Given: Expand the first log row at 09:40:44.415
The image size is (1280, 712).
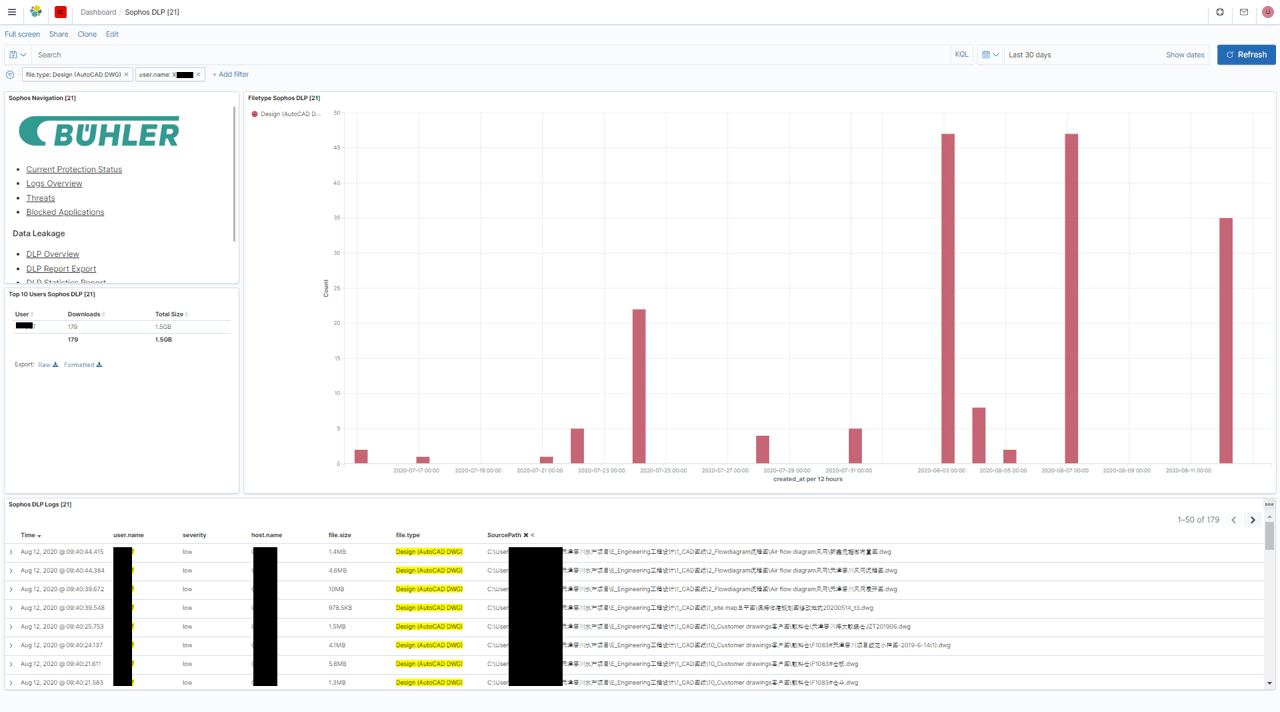Looking at the screenshot, I should click(x=11, y=552).
